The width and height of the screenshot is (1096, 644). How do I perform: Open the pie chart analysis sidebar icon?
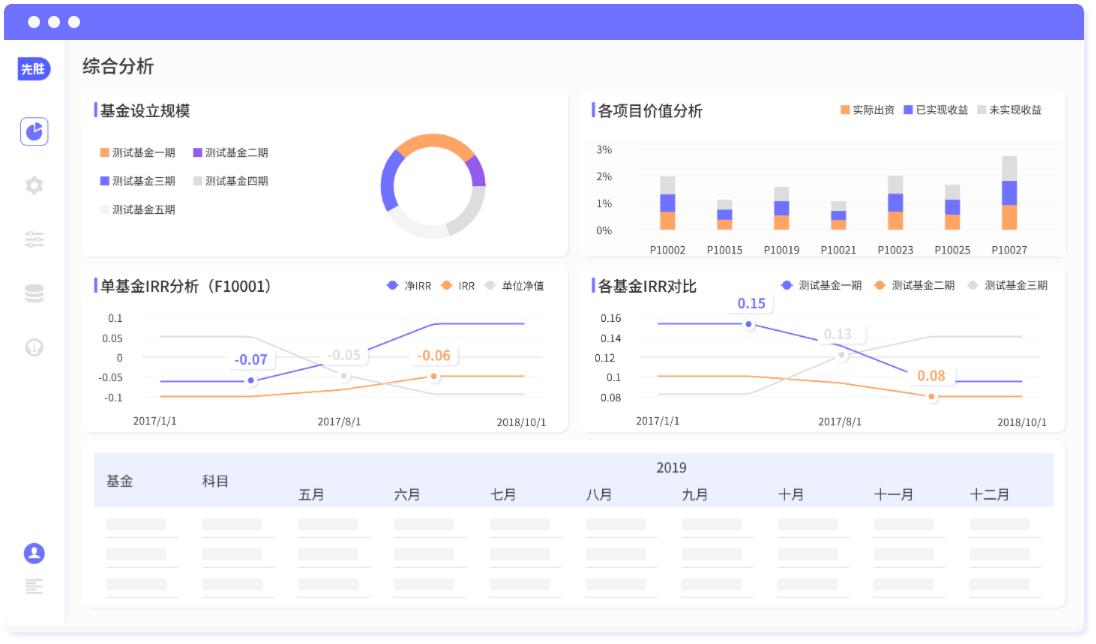34,131
